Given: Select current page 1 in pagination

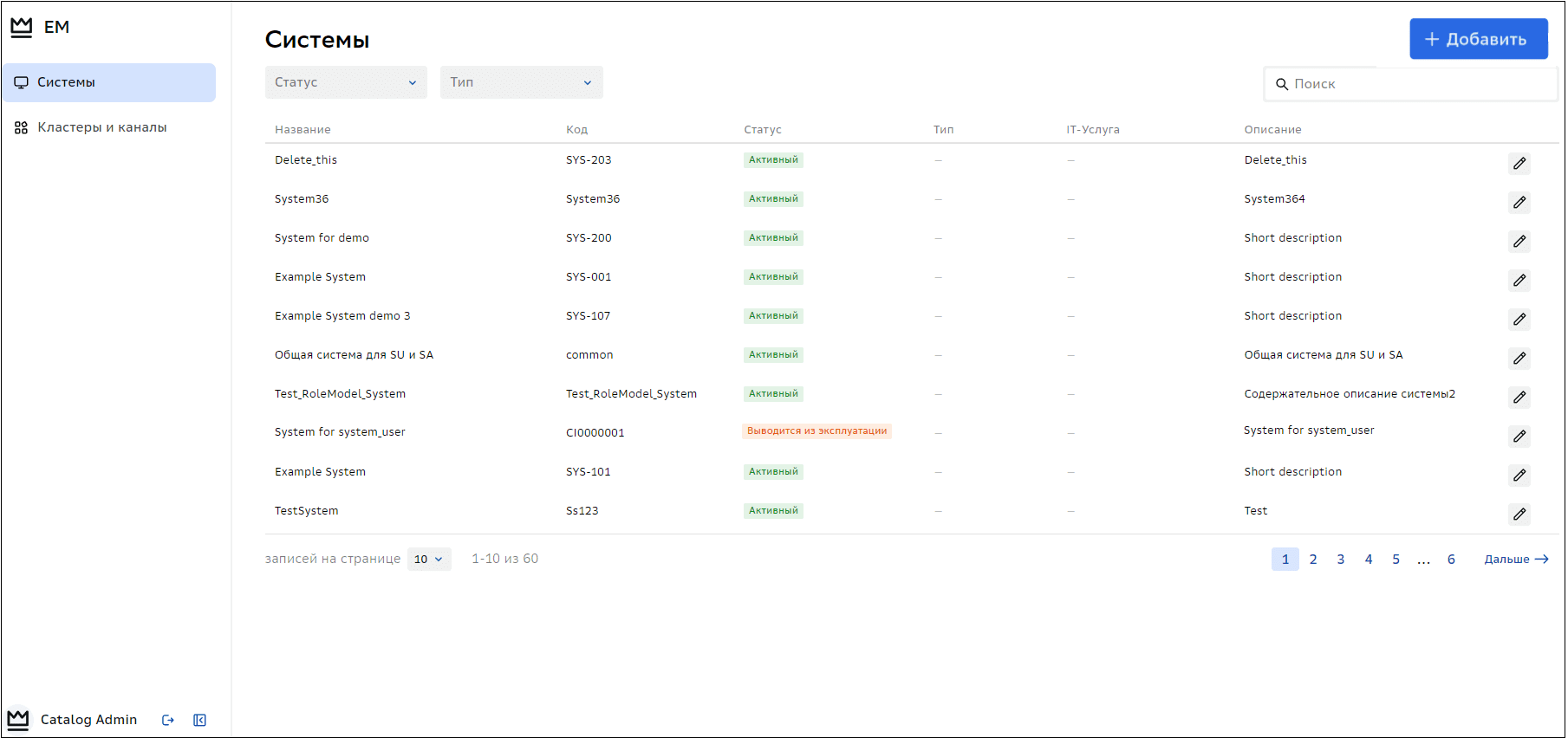Looking at the screenshot, I should pos(1285,560).
